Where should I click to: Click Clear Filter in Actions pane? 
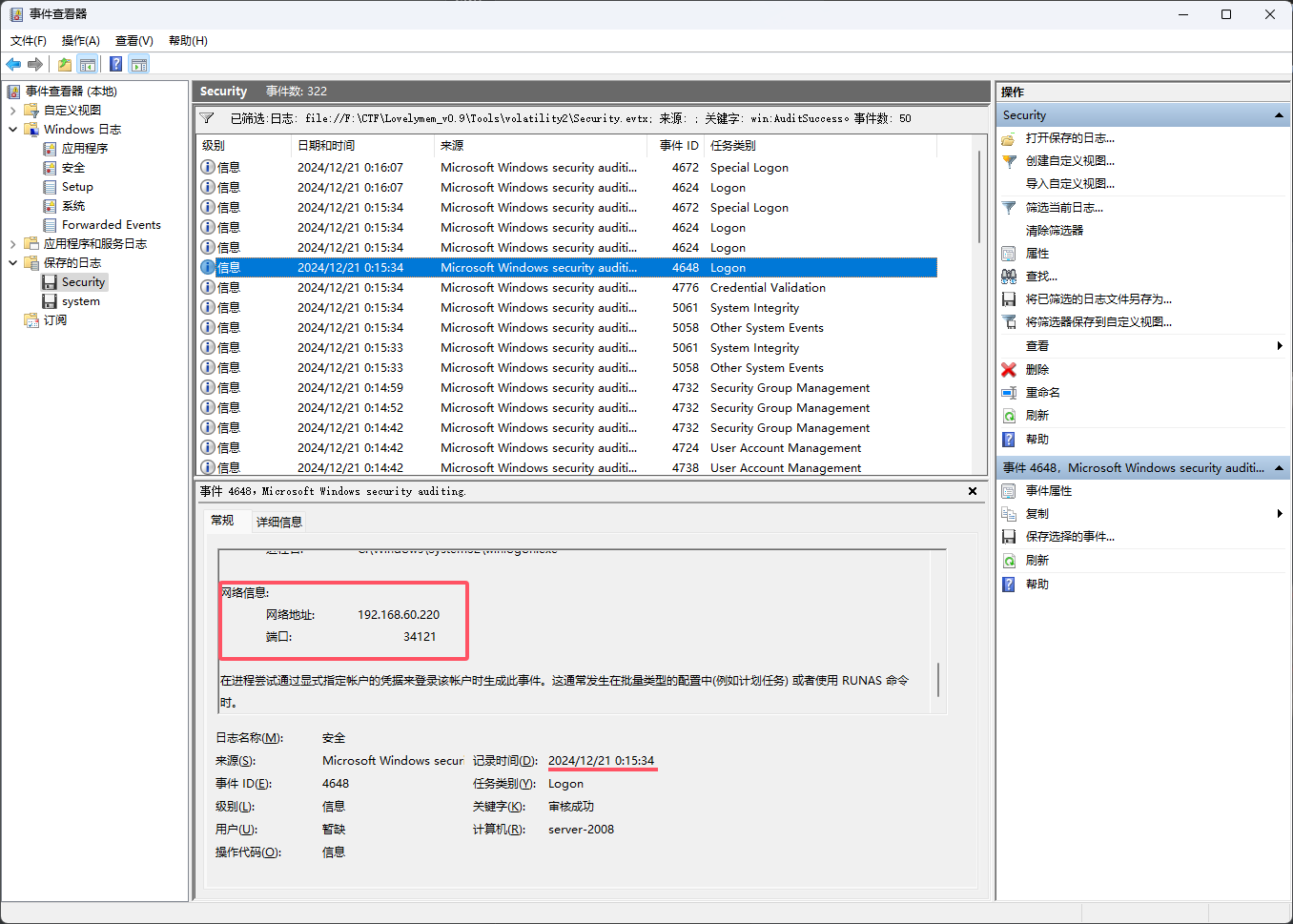(x=1054, y=231)
